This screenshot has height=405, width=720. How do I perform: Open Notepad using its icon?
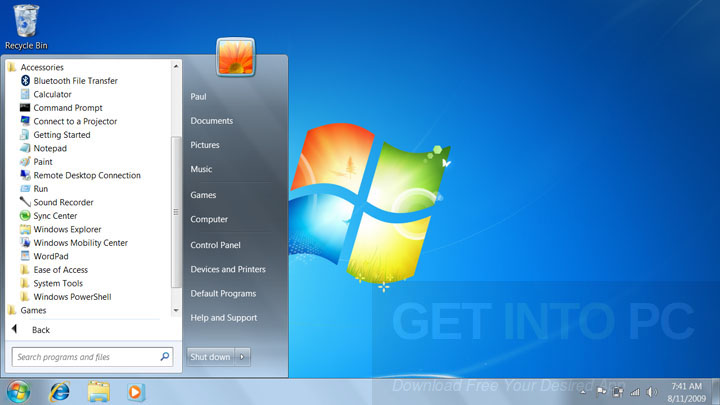coord(25,148)
